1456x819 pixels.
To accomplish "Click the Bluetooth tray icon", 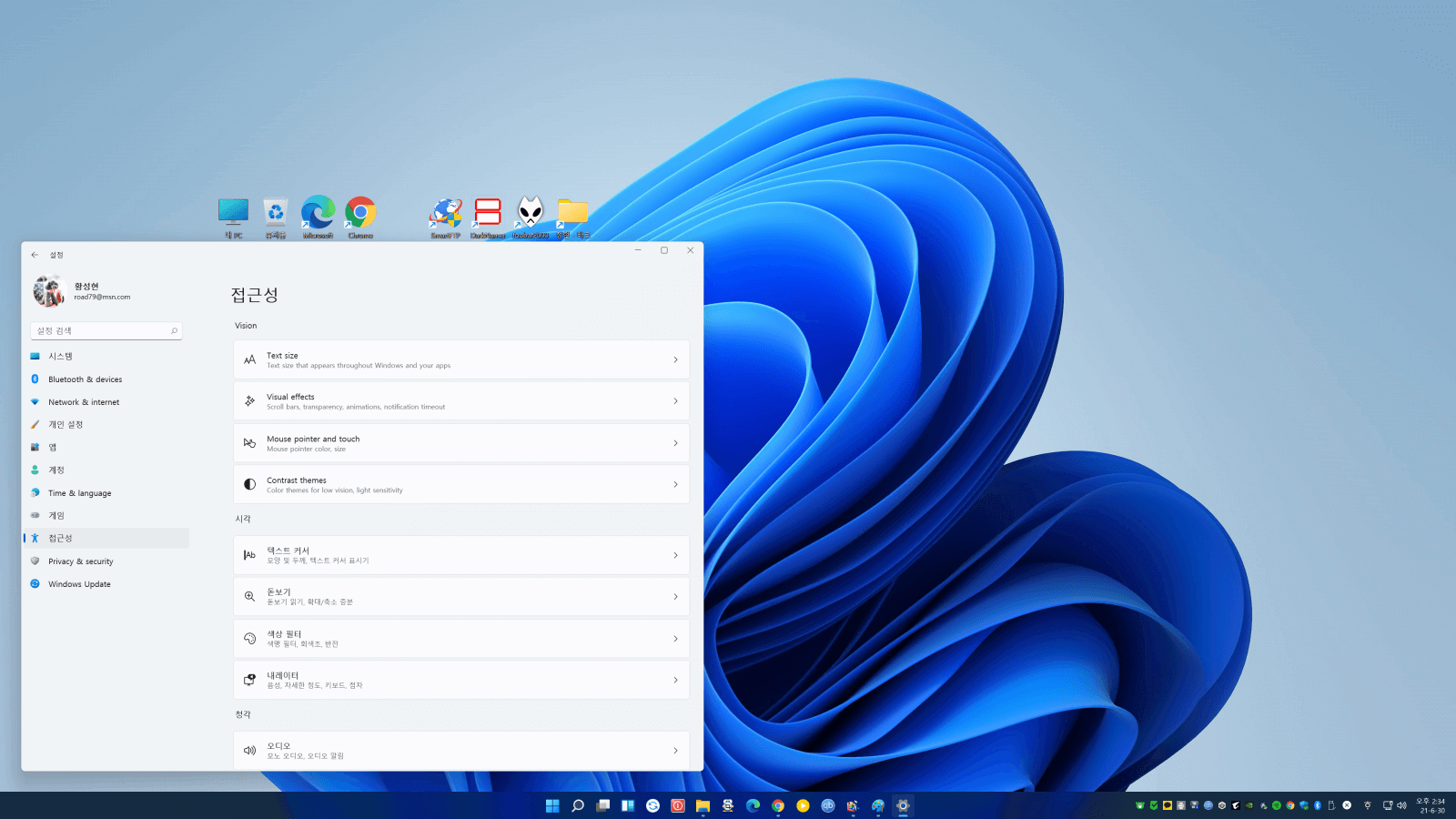I will pyautogui.click(x=1317, y=805).
